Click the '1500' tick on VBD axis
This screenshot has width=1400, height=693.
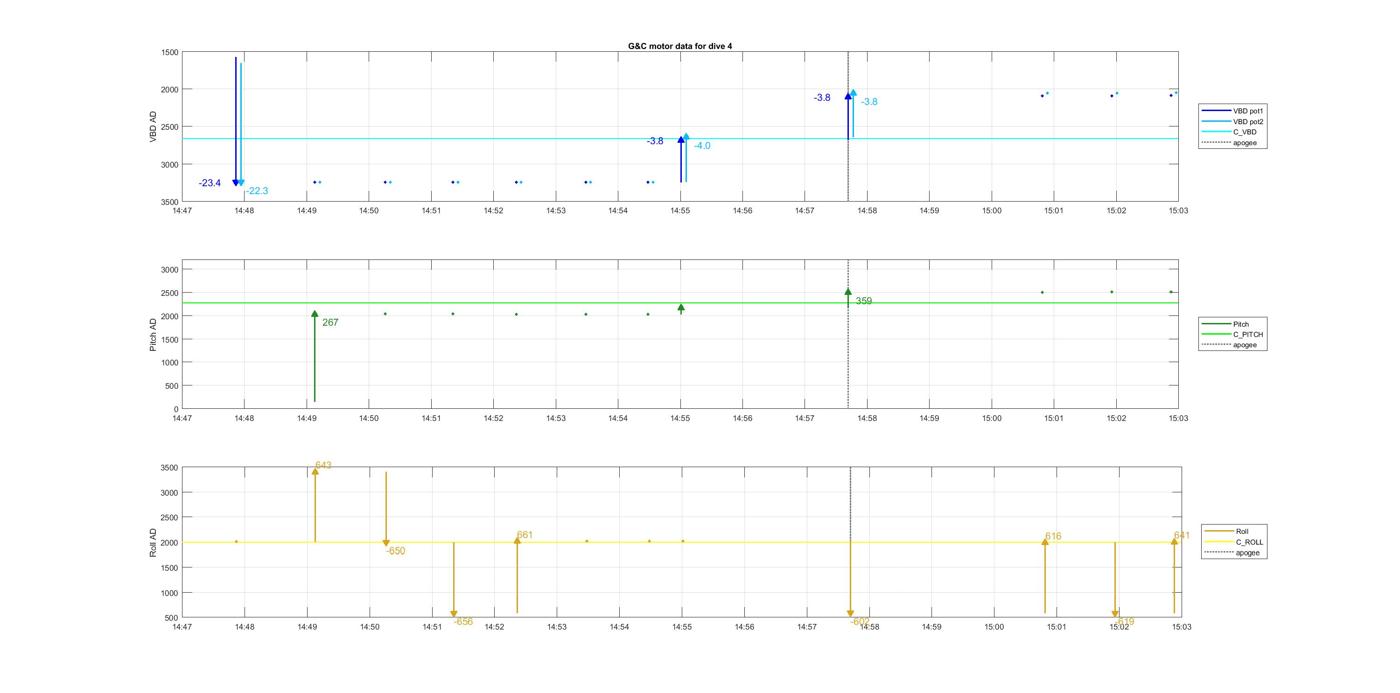tap(169, 53)
